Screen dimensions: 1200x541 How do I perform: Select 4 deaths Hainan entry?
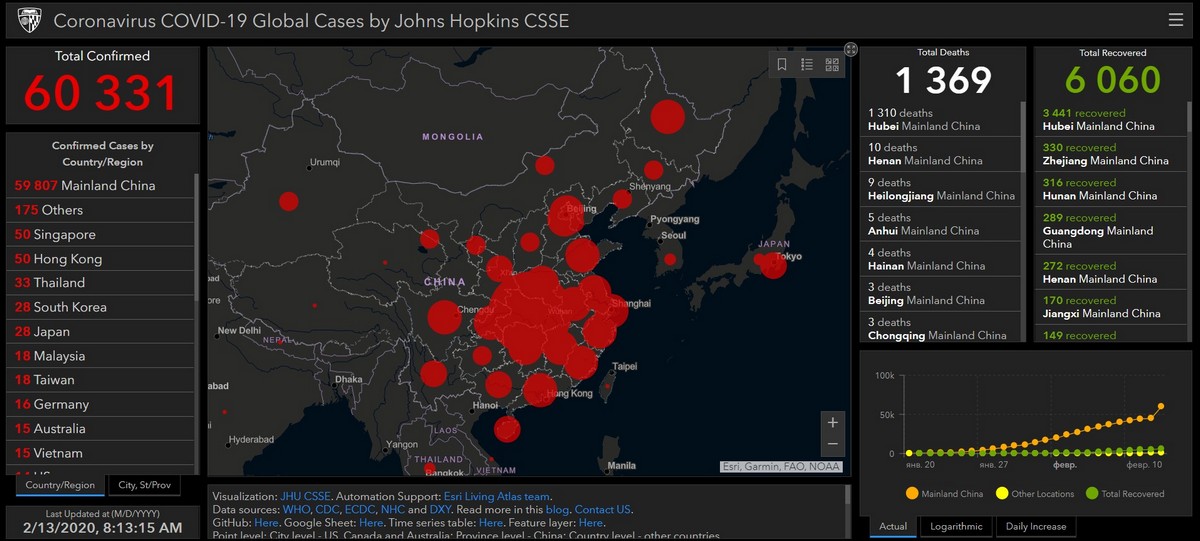pyautogui.click(x=940, y=259)
